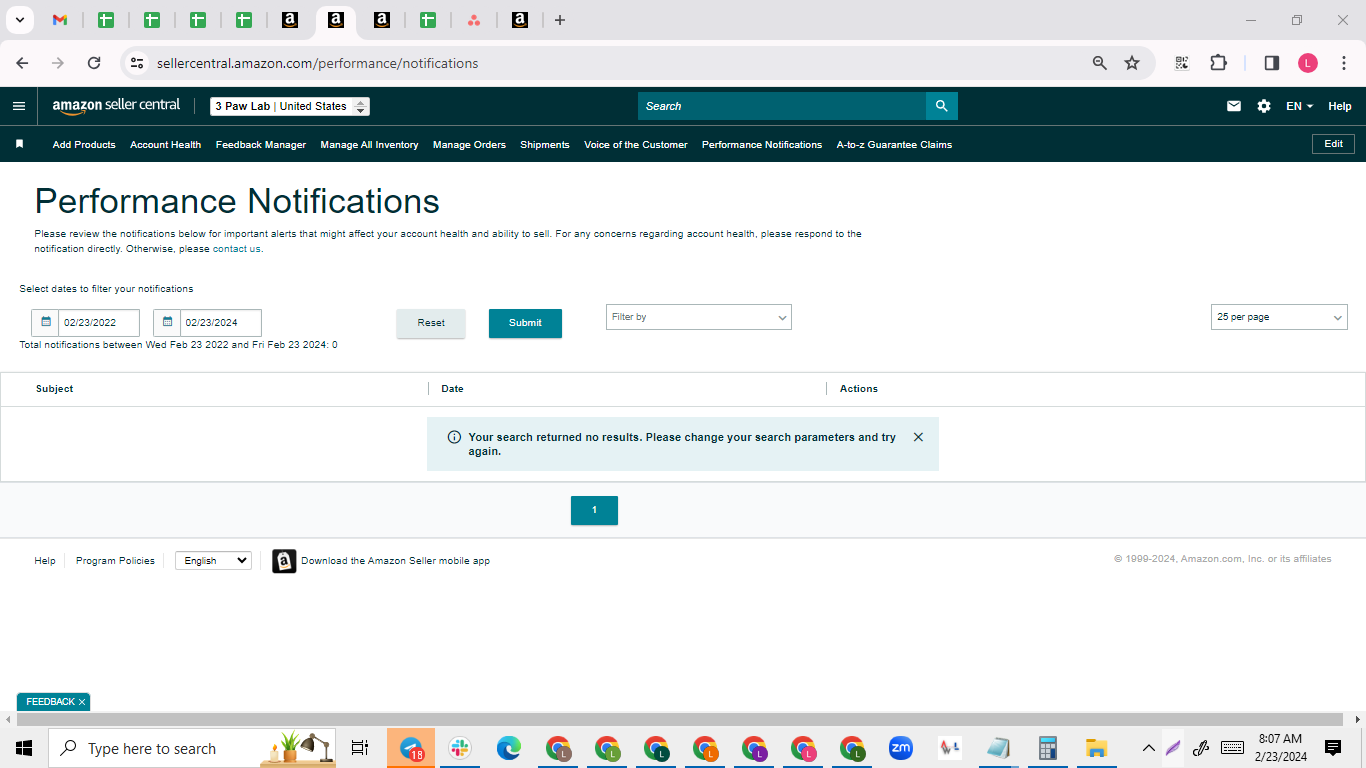Open the Seller Central hamburger menu
1366x768 pixels.
[19, 106]
